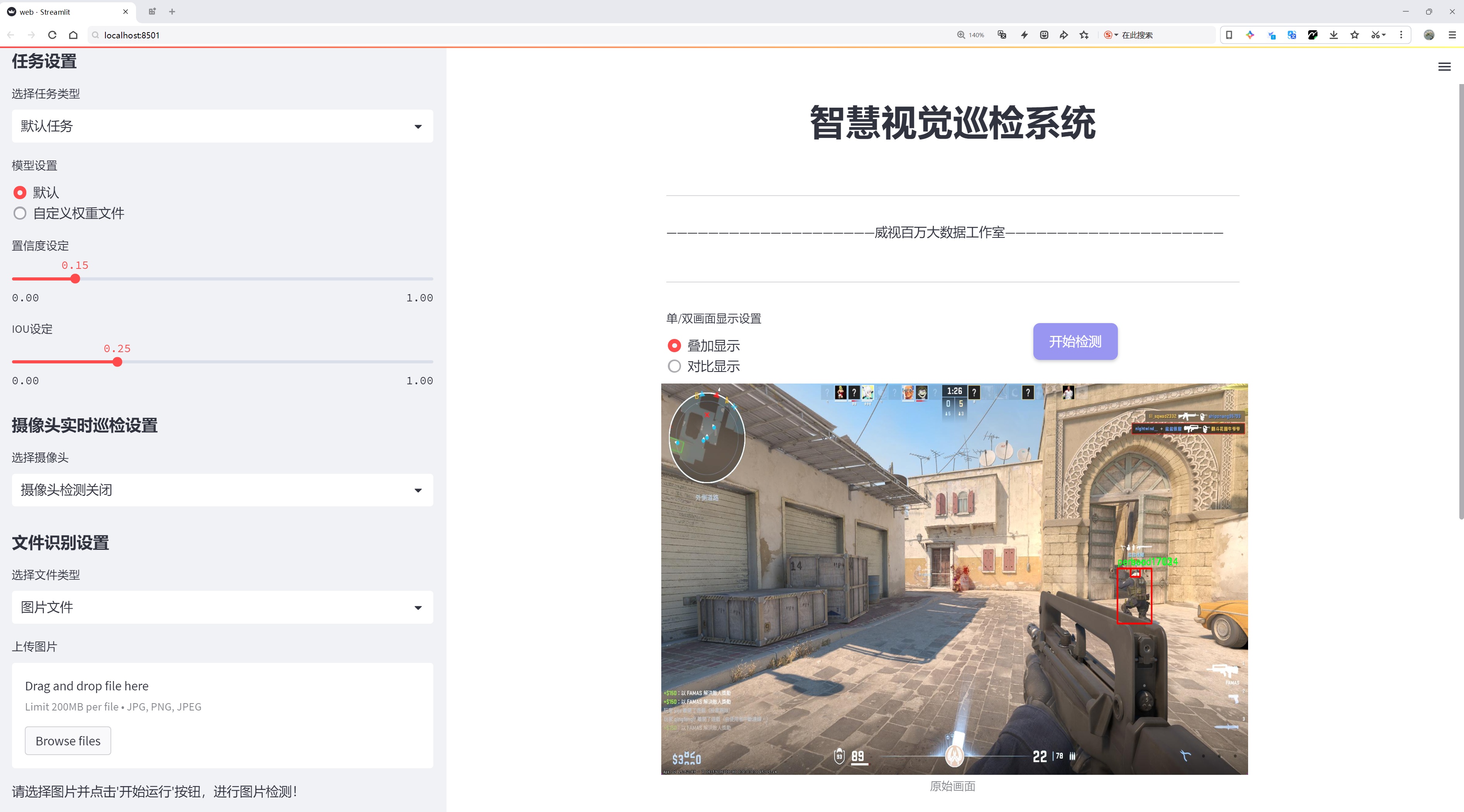This screenshot has height=812, width=1464.
Task: Go forward to the next page
Action: tap(31, 35)
